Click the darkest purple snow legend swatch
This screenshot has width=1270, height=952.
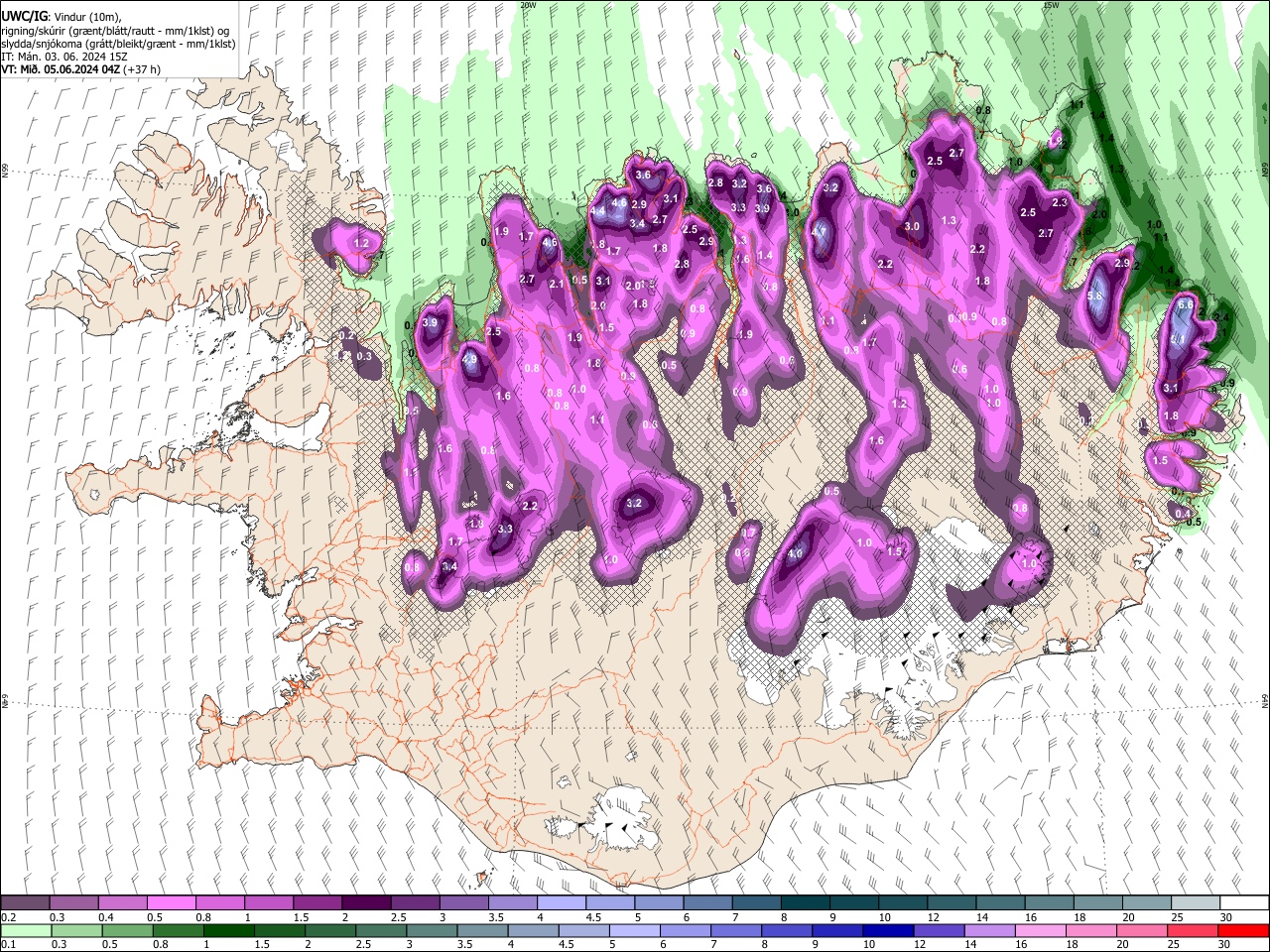pos(365,902)
